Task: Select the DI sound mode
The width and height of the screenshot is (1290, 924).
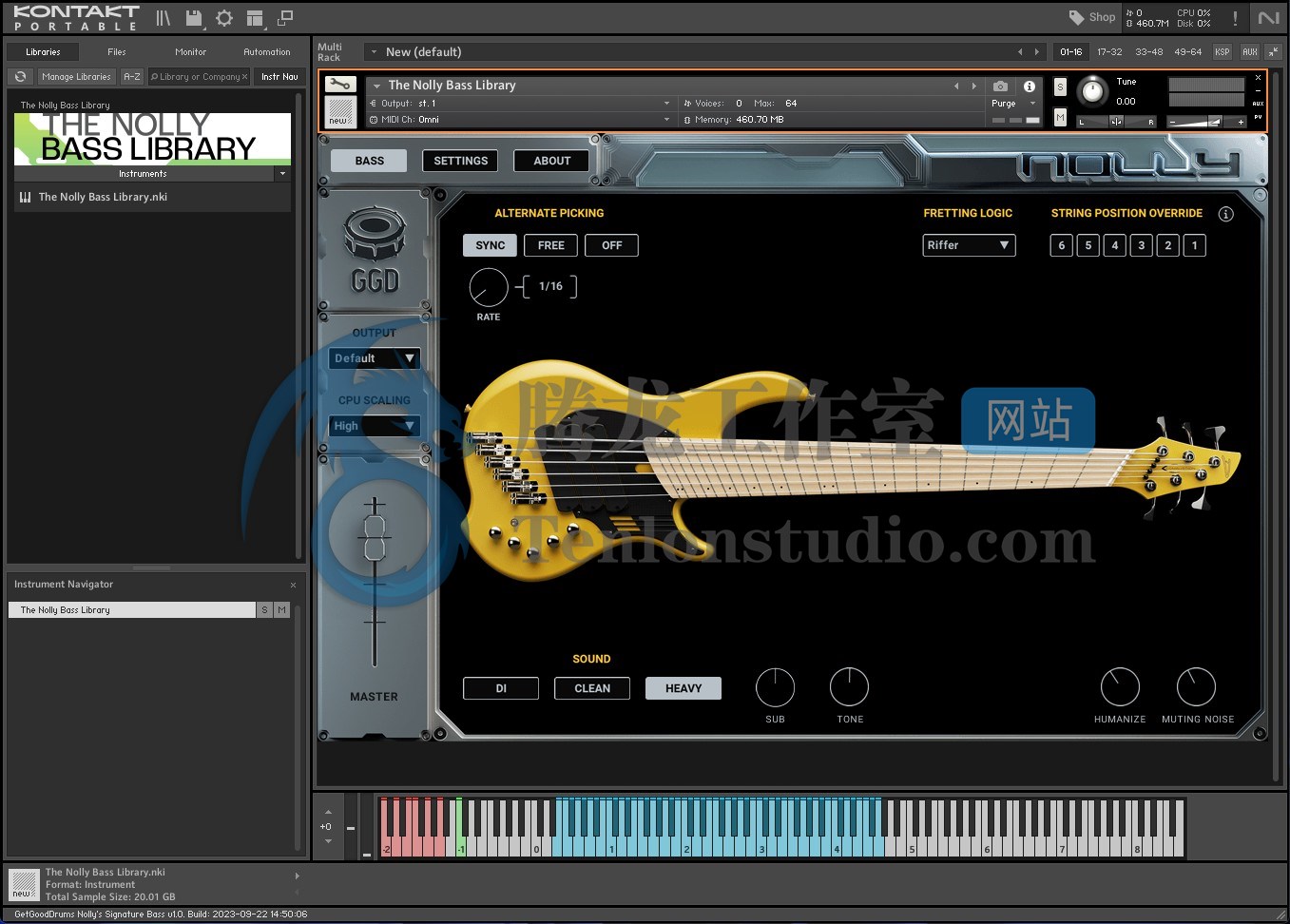Action: coord(501,688)
